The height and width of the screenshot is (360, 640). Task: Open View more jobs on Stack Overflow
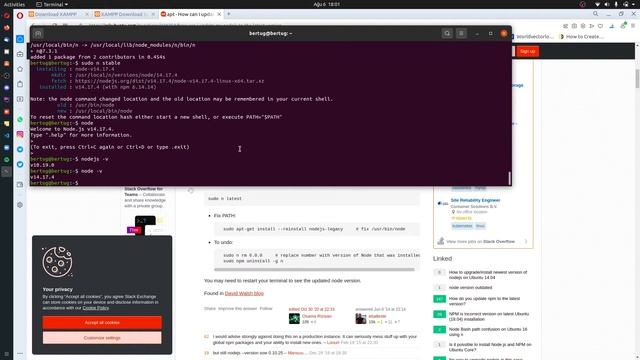pyautogui.click(x=480, y=241)
